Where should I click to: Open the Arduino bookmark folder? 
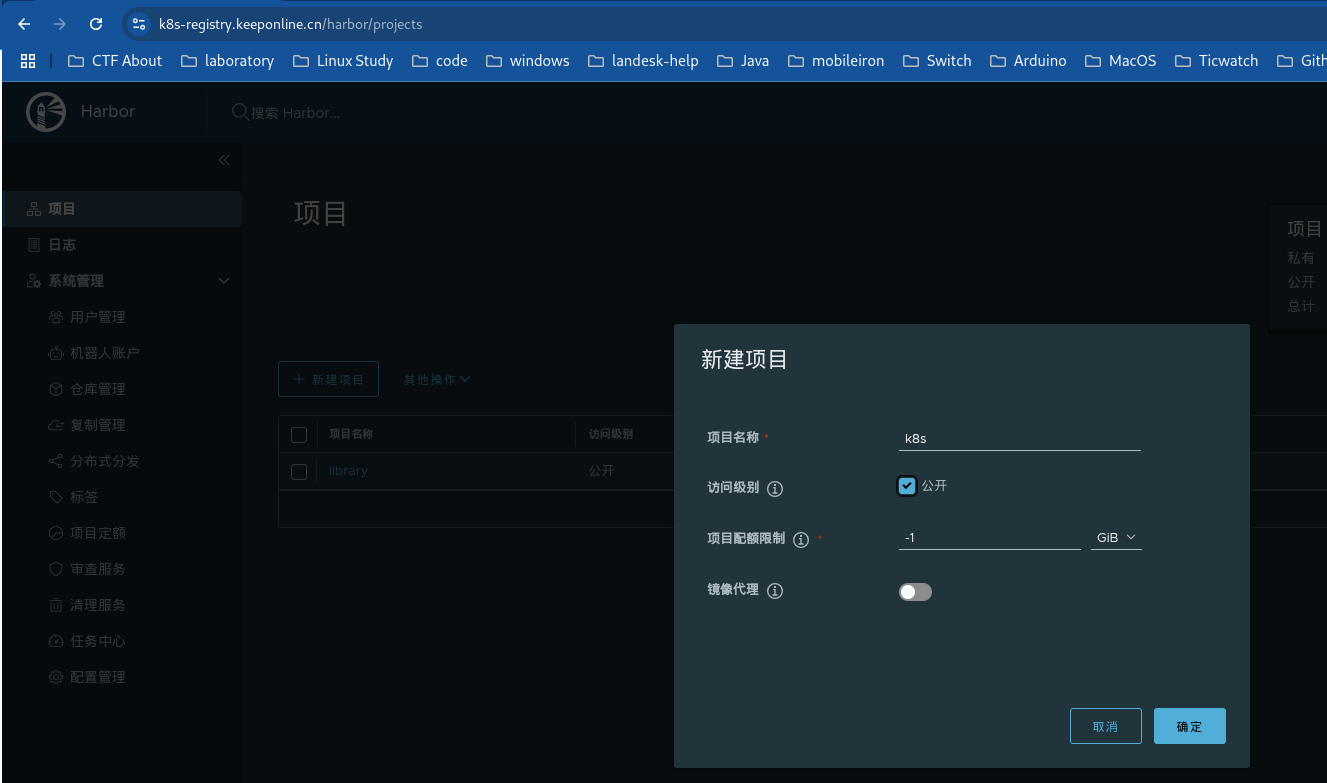click(1028, 60)
